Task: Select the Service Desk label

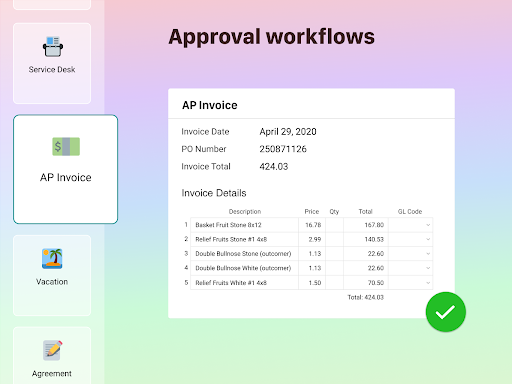Action: [52, 70]
